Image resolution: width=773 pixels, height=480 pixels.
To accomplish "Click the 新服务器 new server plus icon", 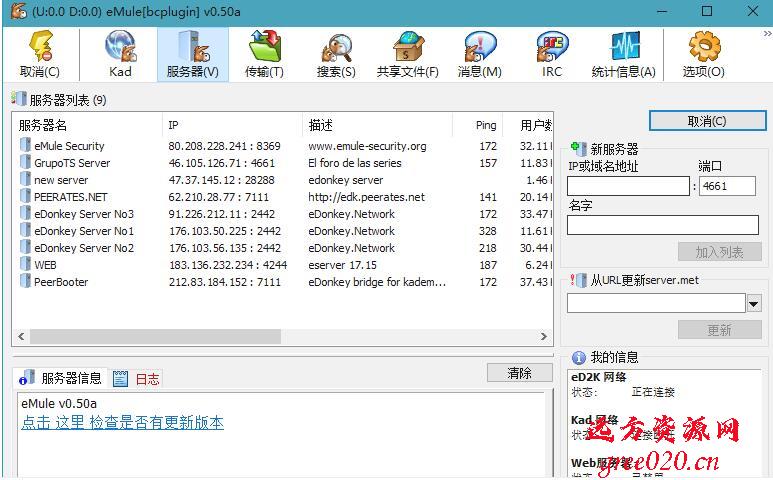I will point(578,148).
